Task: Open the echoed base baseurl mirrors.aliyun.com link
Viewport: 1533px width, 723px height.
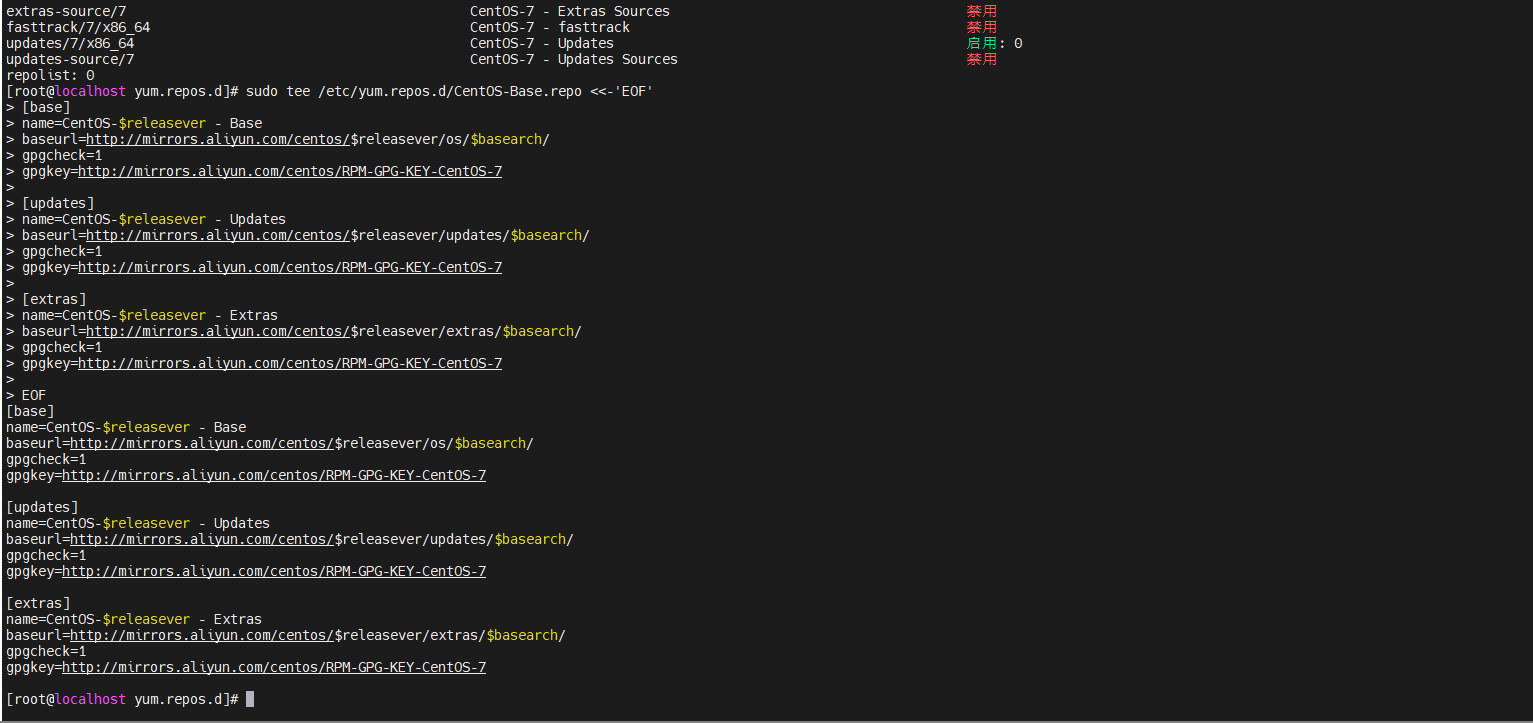Action: (200, 442)
